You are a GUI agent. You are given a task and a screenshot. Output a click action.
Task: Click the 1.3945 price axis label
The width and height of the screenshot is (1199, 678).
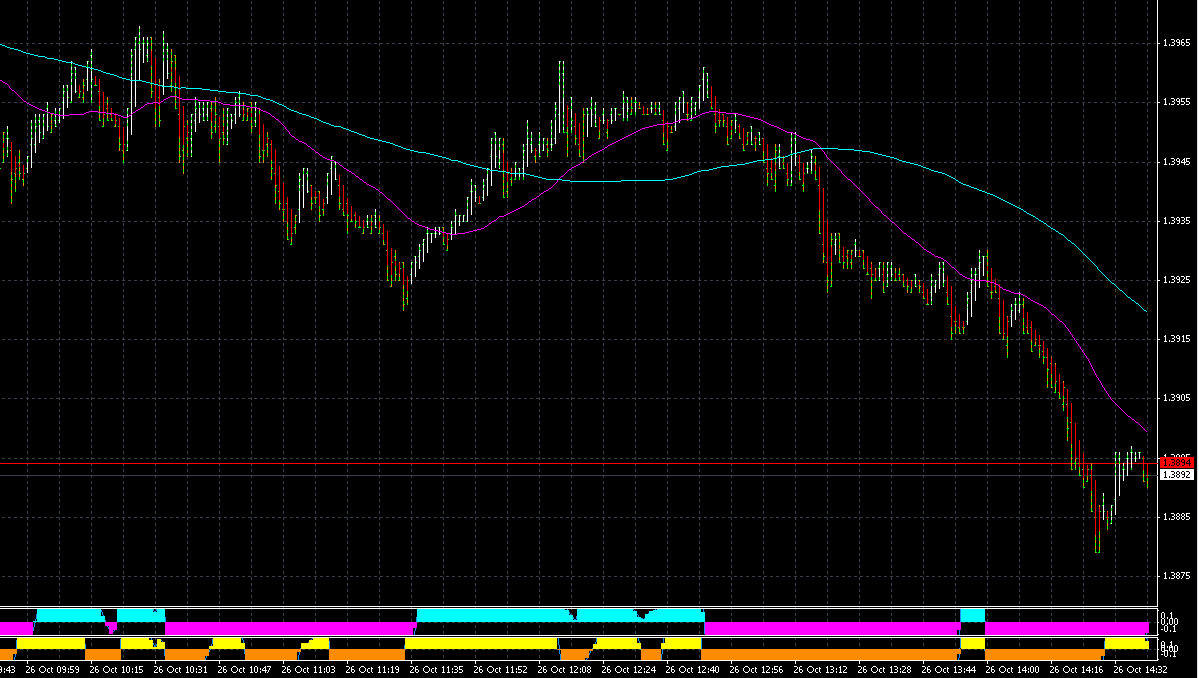[1176, 162]
